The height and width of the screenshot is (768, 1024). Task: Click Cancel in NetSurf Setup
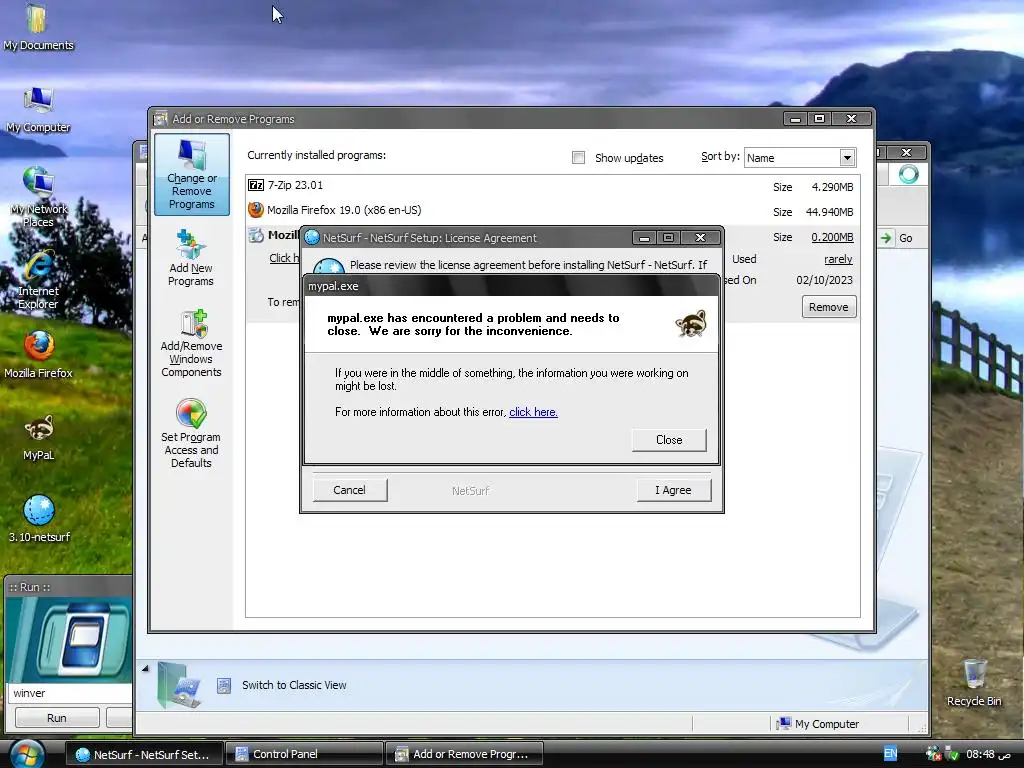349,490
